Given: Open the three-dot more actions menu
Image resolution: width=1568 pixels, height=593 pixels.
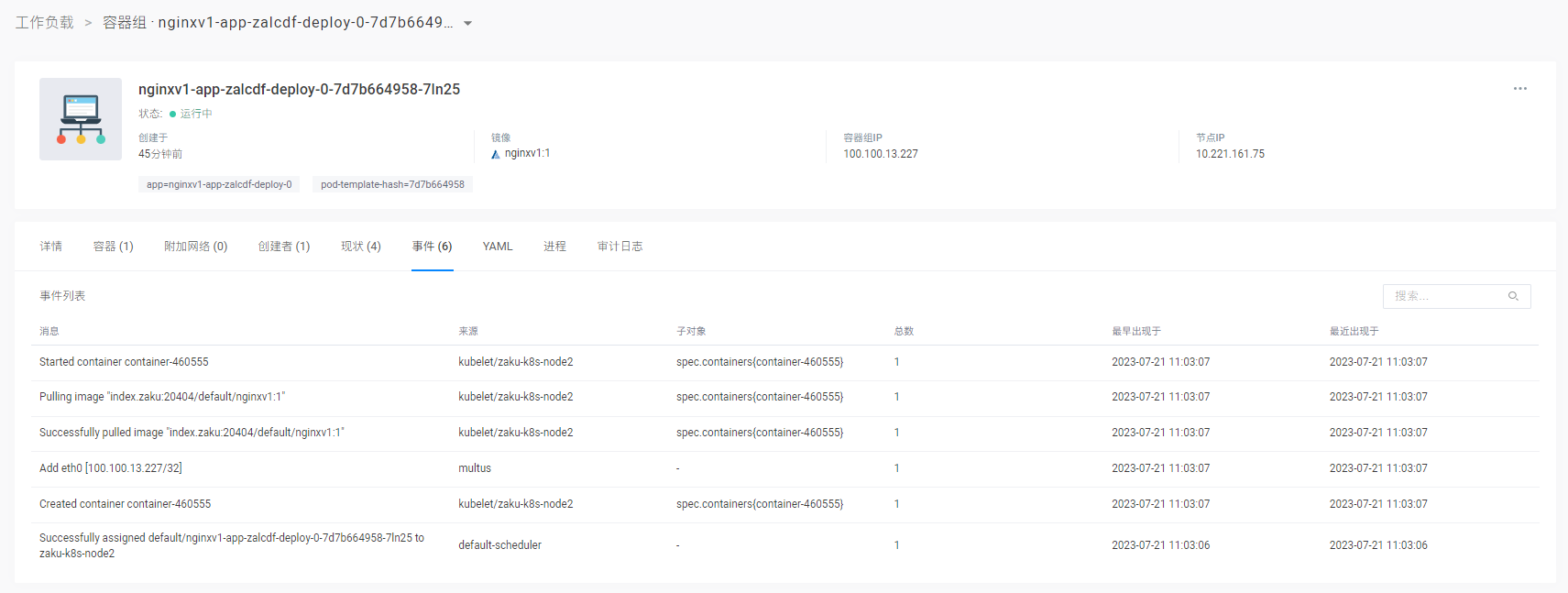Looking at the screenshot, I should (1519, 89).
